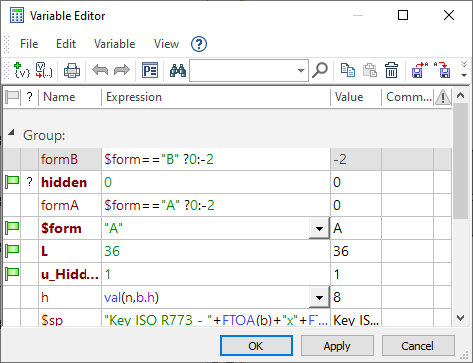Image resolution: width=473 pixels, height=363 pixels.
Task: Select the h variable name
Action: pyautogui.click(x=45, y=297)
